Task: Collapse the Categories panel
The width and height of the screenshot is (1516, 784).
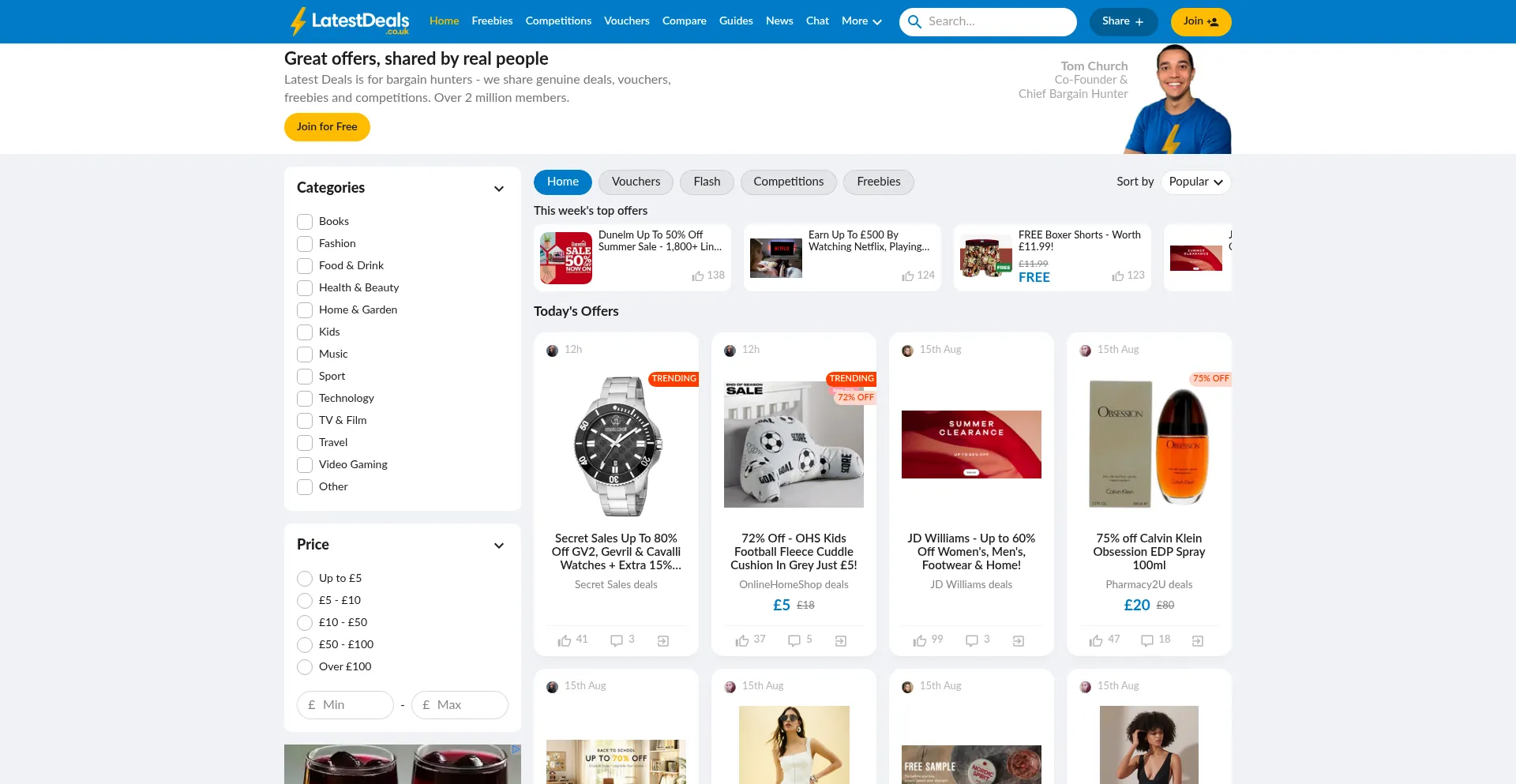Action: click(499, 189)
